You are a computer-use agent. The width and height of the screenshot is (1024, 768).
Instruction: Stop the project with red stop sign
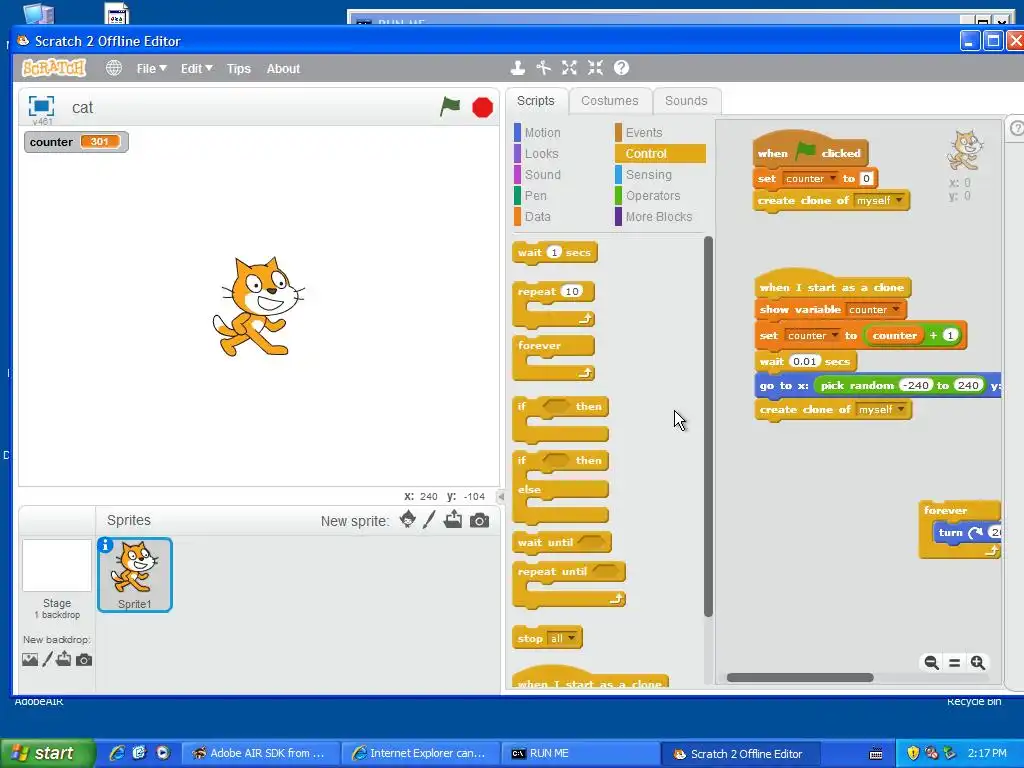[x=483, y=107]
